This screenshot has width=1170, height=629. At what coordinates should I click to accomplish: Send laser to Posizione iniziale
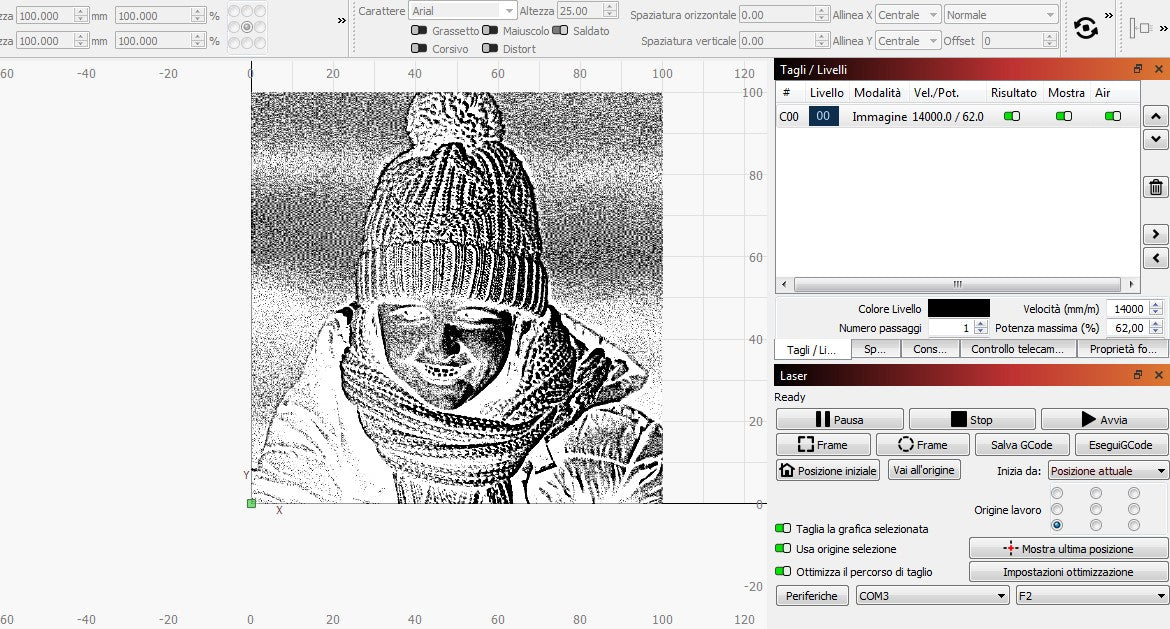828,471
